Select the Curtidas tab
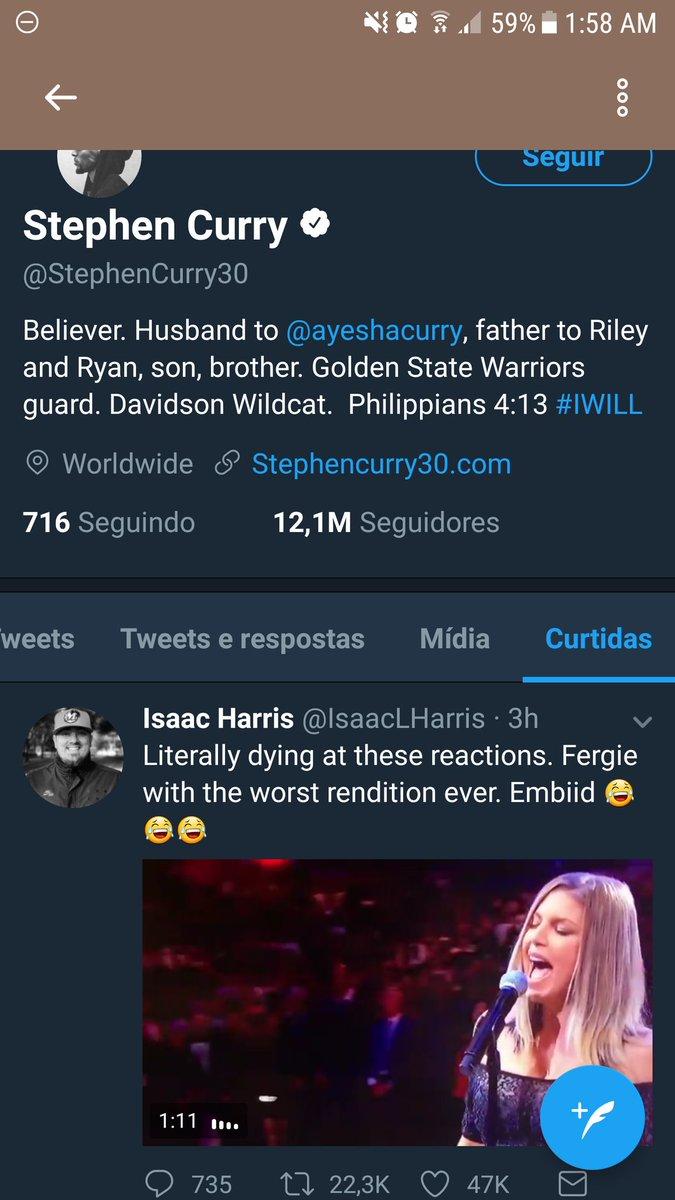Viewport: 675px width, 1200px height. (598, 639)
